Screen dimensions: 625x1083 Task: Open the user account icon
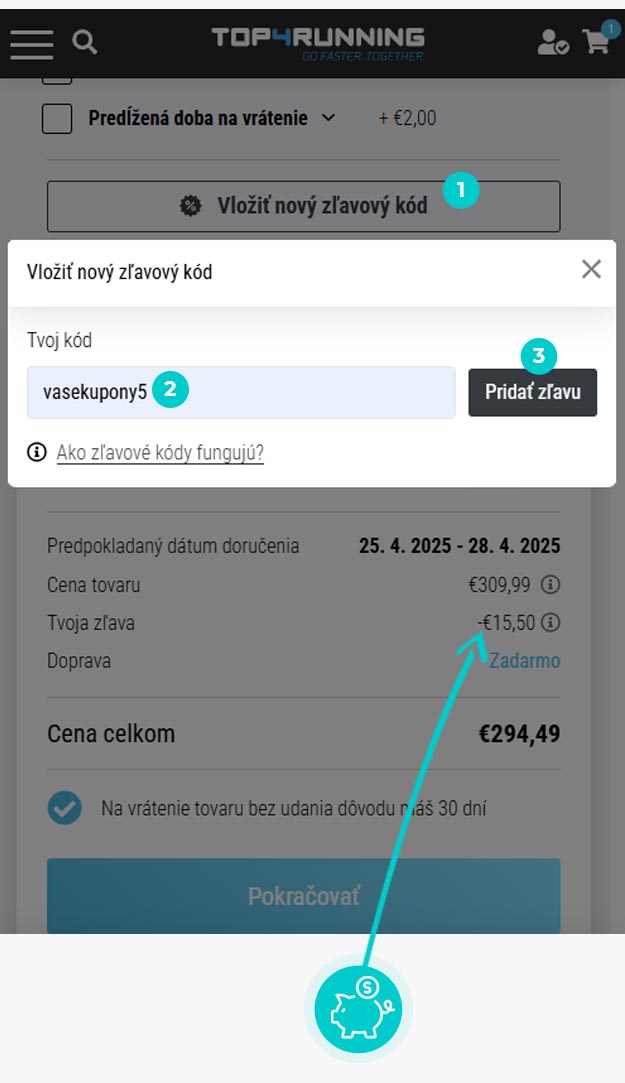[552, 42]
